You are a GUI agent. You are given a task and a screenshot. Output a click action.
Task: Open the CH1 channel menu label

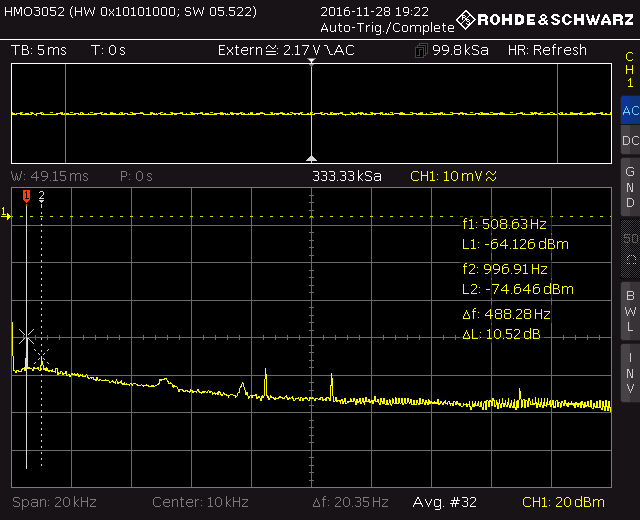629,70
